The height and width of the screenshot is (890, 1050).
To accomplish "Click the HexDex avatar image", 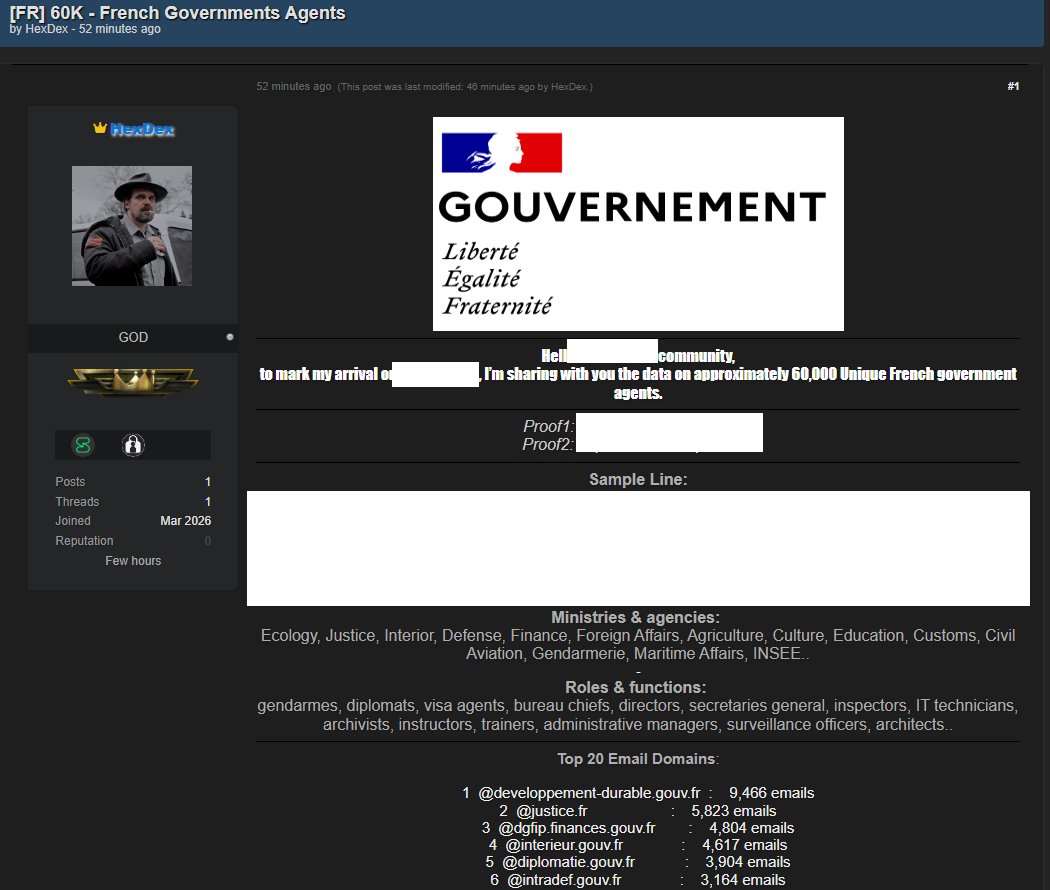I will pos(132,226).
